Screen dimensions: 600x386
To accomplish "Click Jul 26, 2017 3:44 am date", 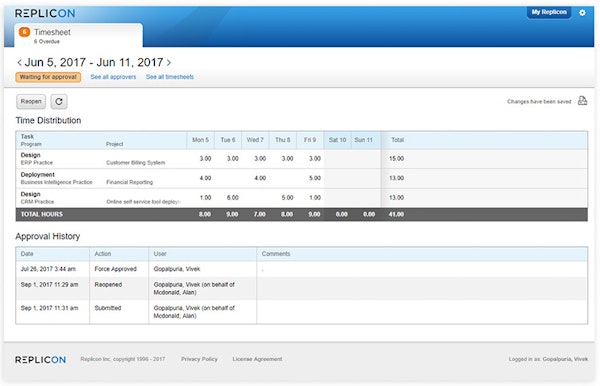I will click(48, 269).
